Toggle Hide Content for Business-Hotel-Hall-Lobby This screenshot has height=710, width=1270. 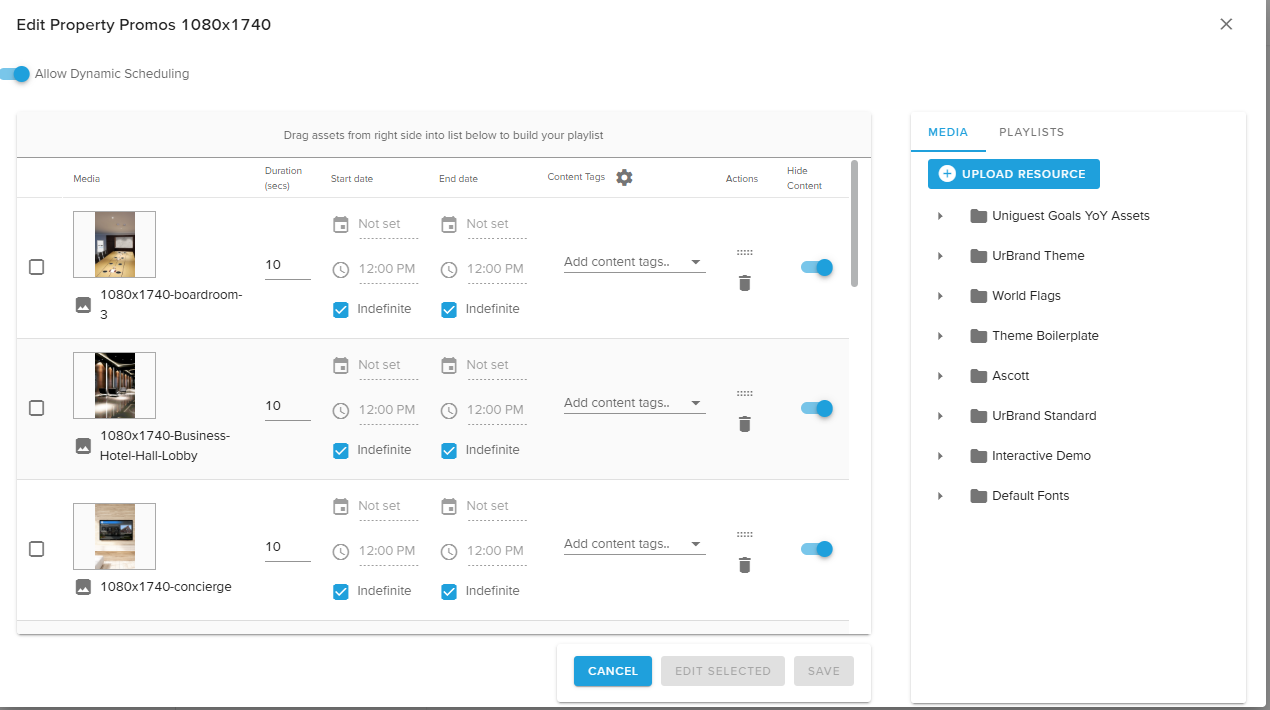point(817,408)
